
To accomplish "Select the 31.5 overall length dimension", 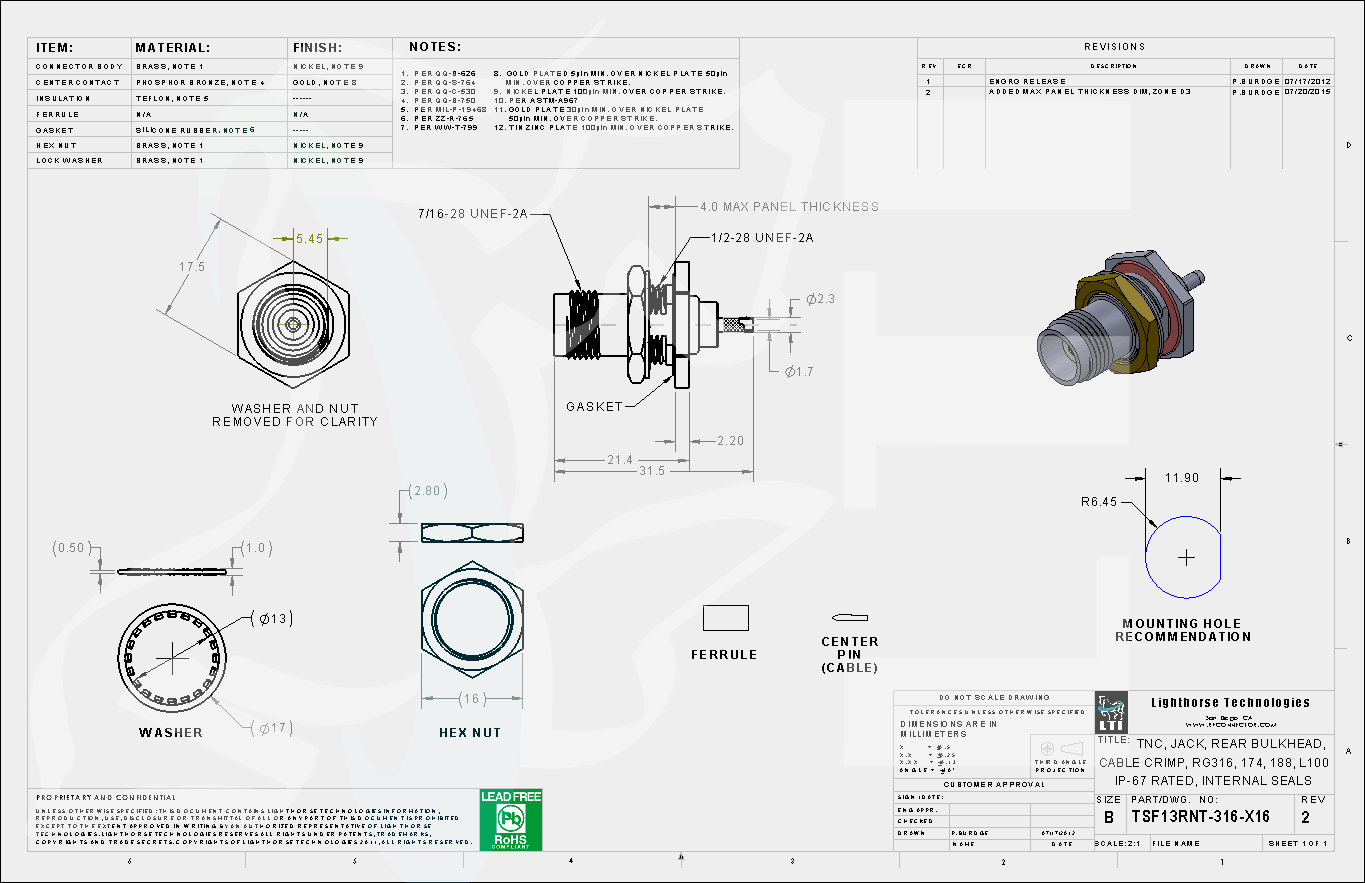I will pyautogui.click(x=651, y=471).
